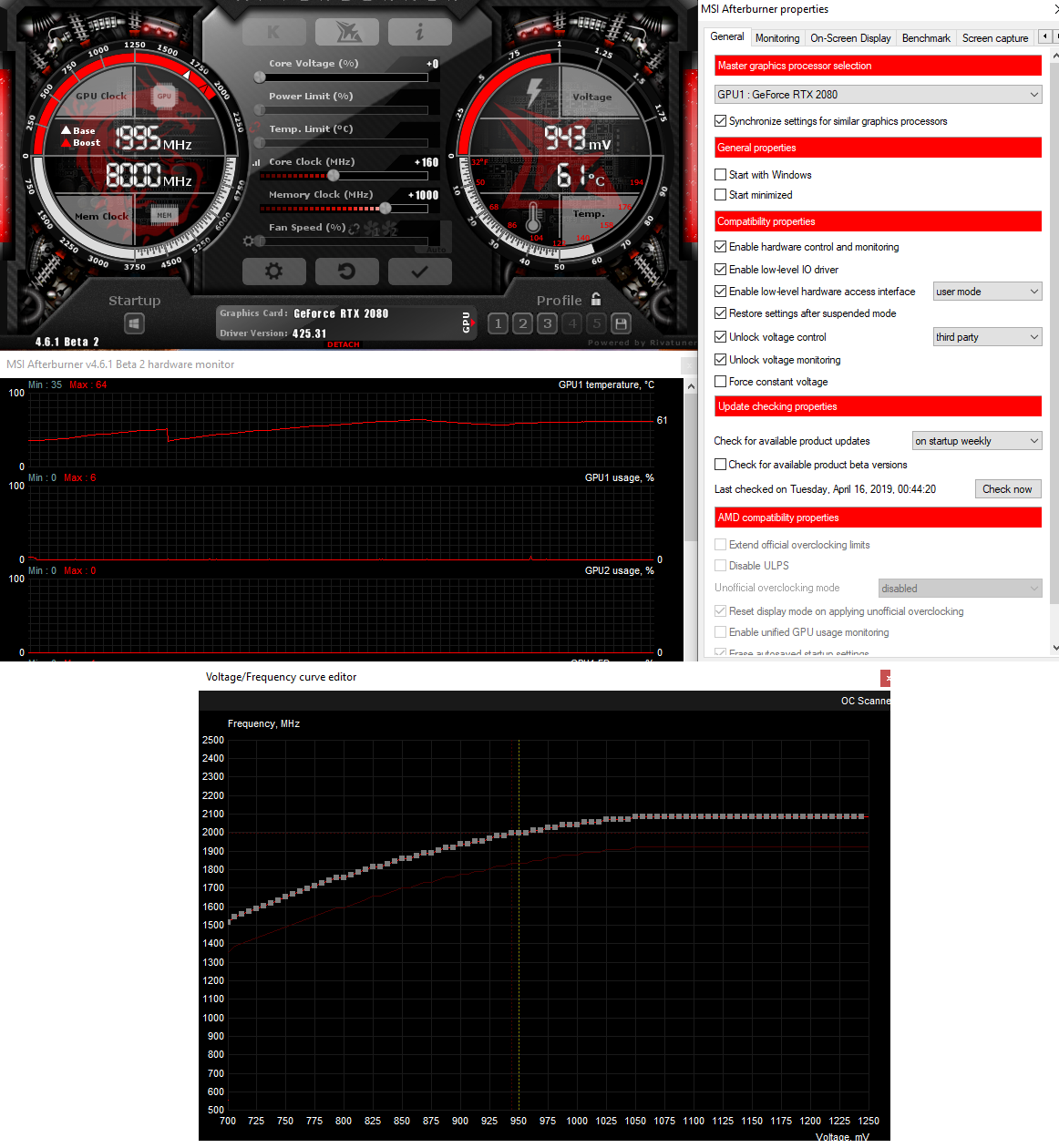Select profile slot 4
1059x1148 pixels.
(x=571, y=323)
